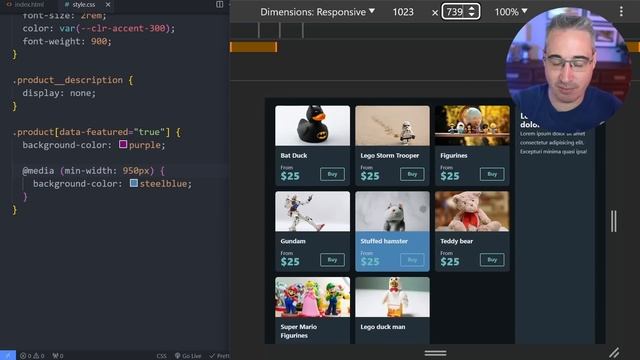Click the Buy button on Bat Duck

[332, 174]
